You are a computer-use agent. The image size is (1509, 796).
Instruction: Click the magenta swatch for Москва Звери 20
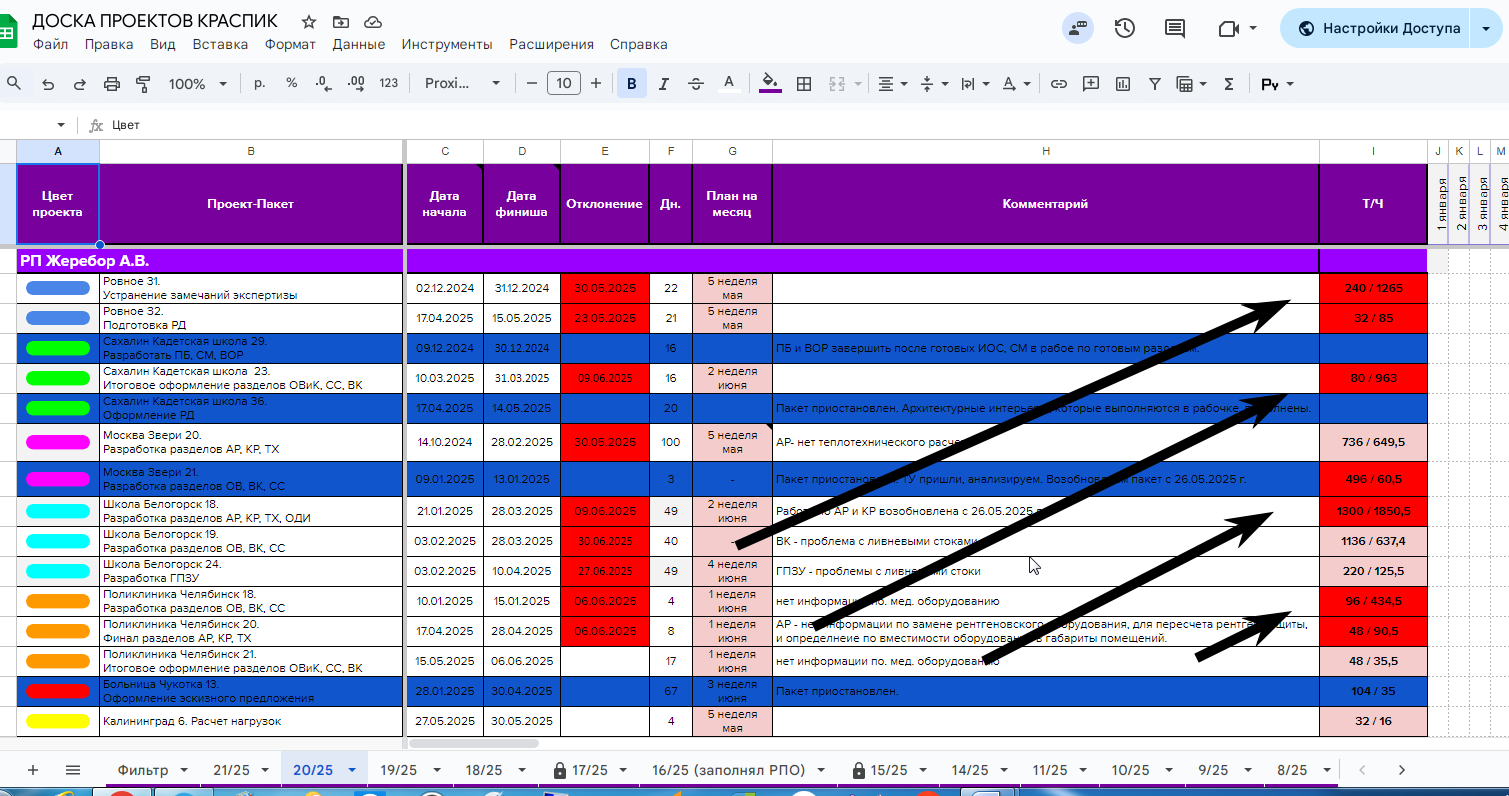(57, 442)
